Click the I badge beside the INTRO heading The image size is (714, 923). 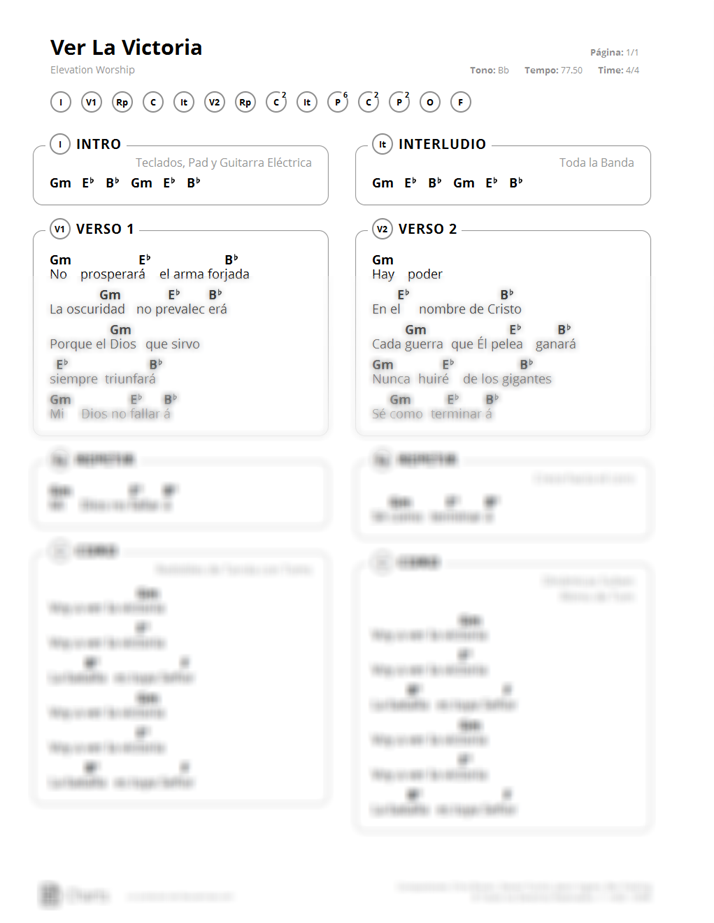tap(60, 144)
